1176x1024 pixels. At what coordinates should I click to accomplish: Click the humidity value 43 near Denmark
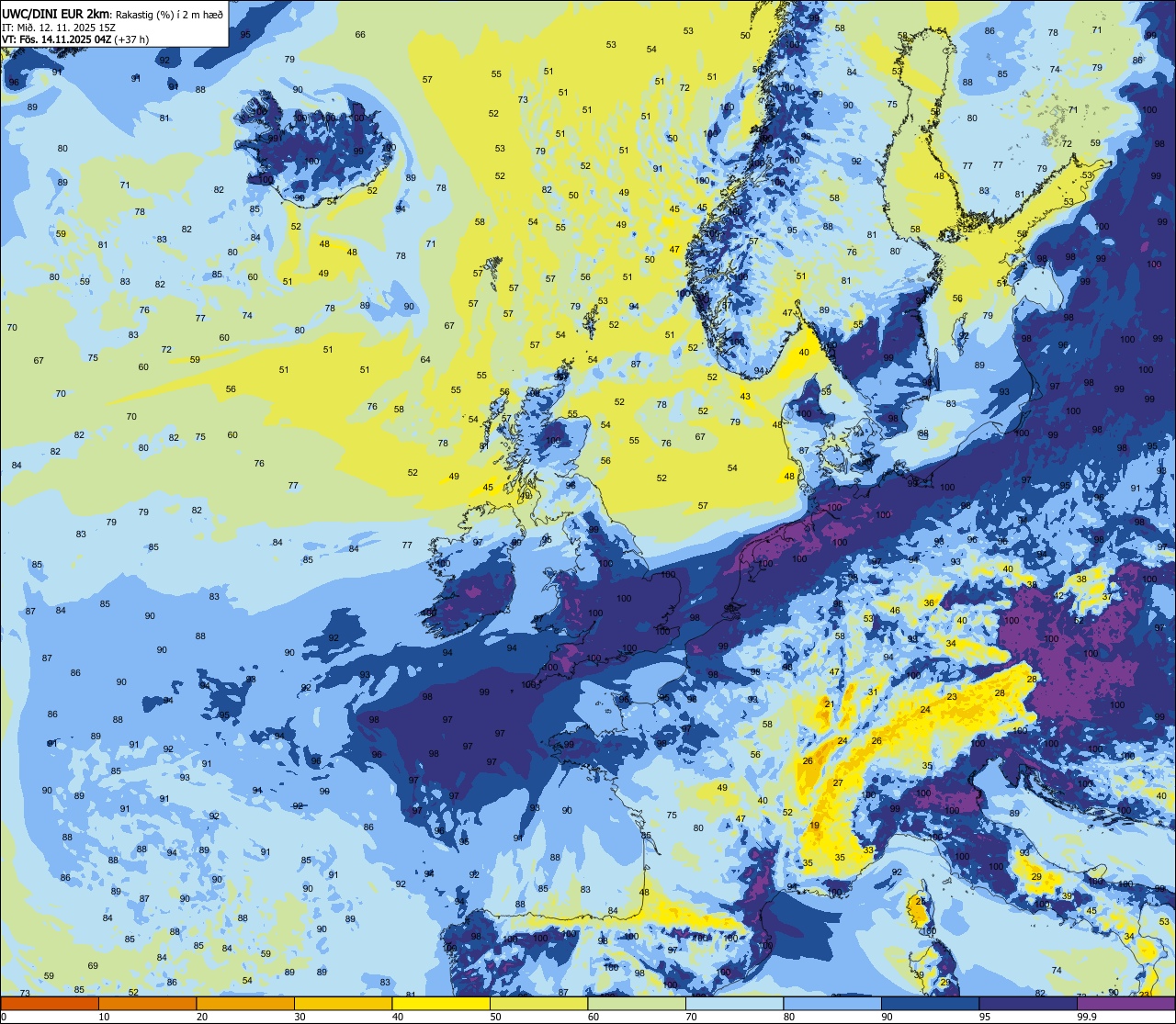click(745, 397)
